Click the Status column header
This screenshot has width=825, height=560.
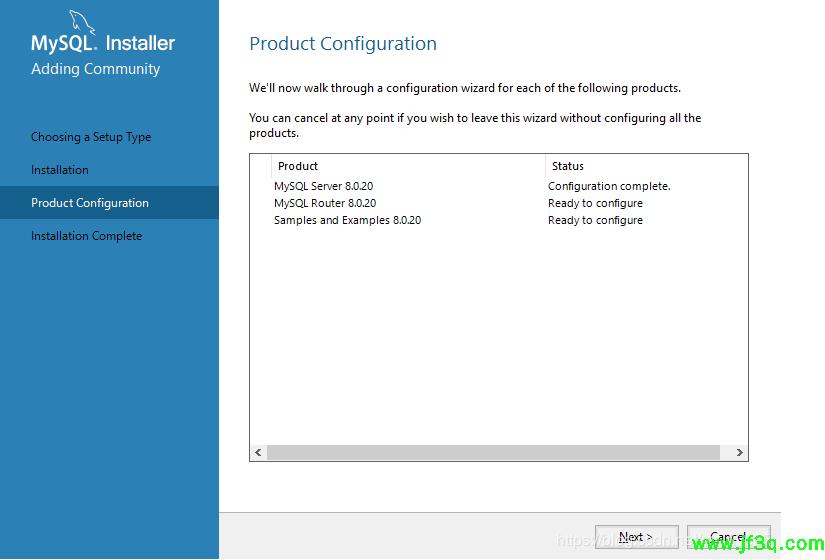(x=568, y=166)
